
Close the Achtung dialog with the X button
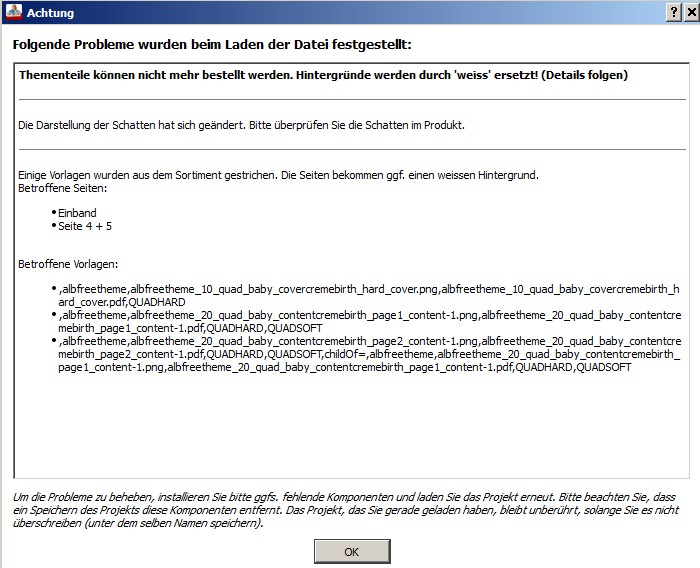pyautogui.click(x=692, y=12)
